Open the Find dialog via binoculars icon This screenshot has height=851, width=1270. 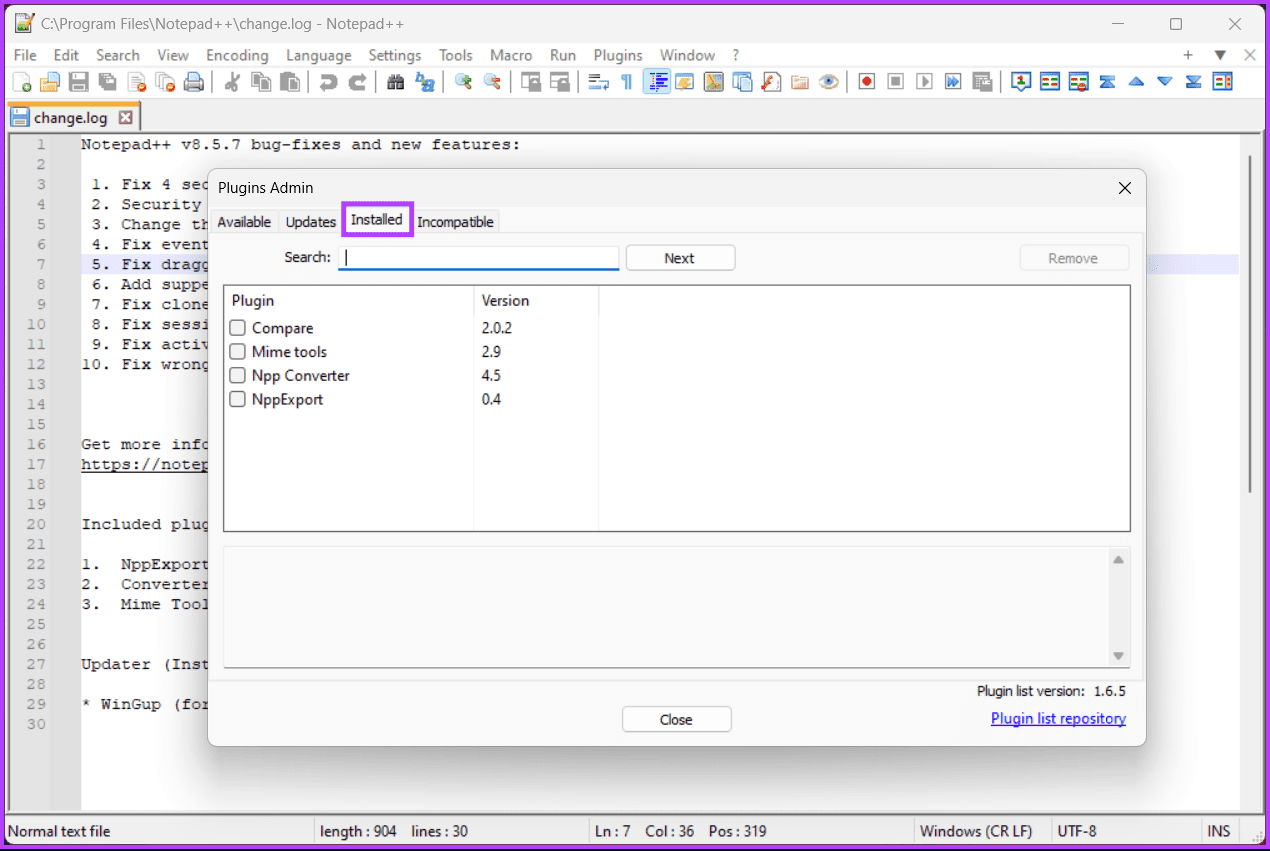(x=395, y=81)
